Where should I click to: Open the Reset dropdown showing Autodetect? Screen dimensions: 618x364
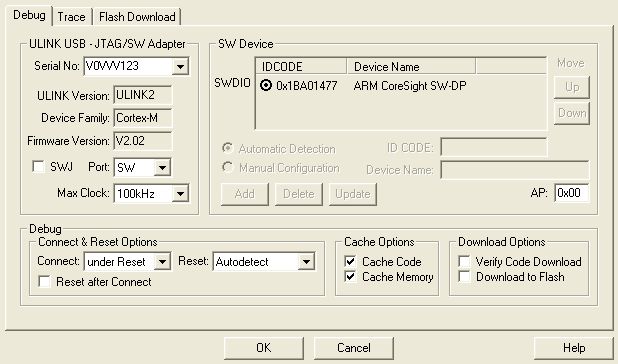click(x=306, y=262)
